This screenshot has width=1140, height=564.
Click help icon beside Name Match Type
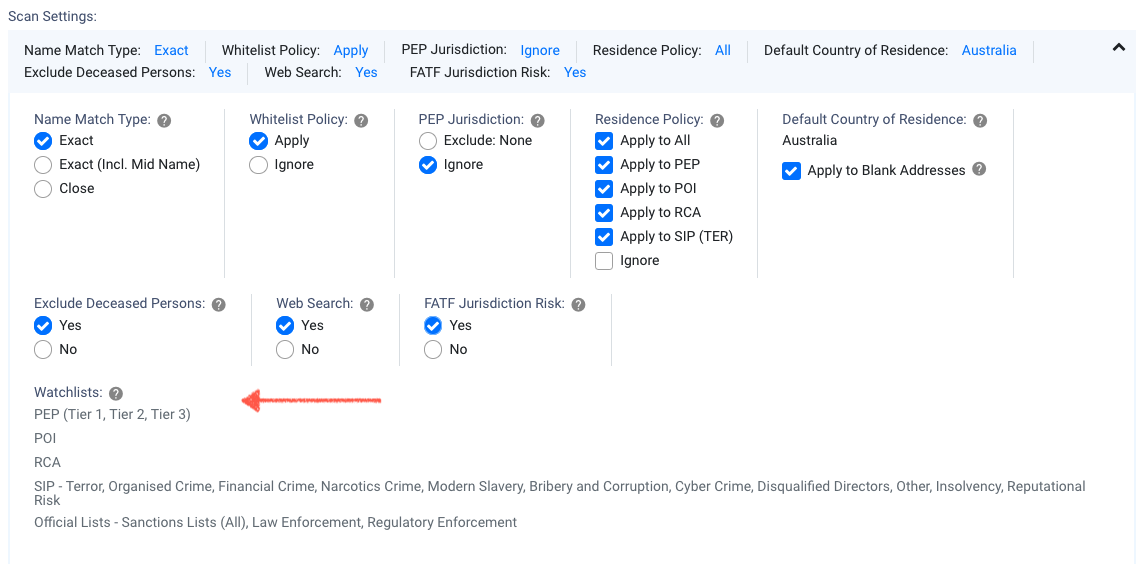(164, 120)
